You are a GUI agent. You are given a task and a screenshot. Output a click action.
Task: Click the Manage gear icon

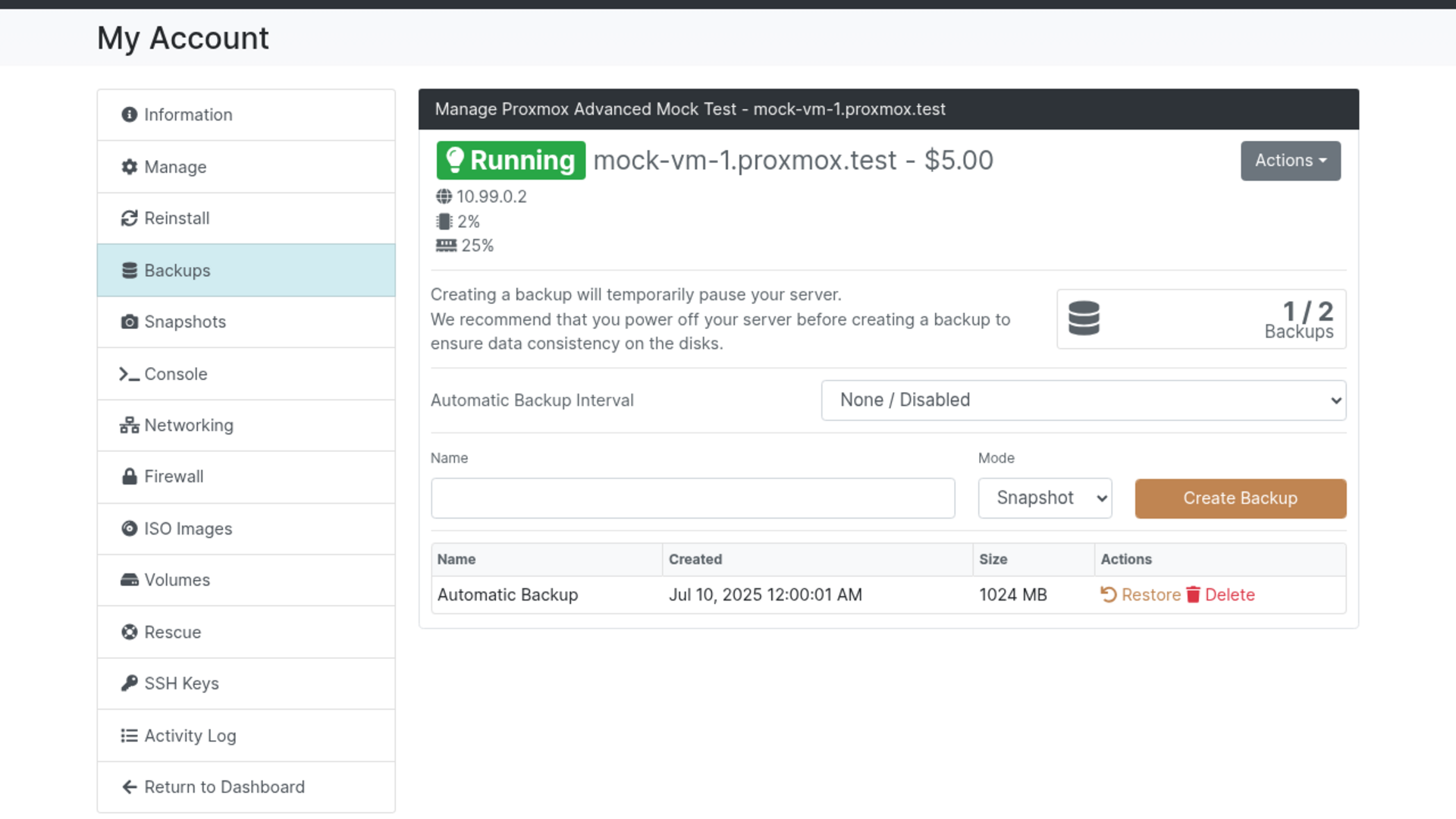pyautogui.click(x=130, y=167)
